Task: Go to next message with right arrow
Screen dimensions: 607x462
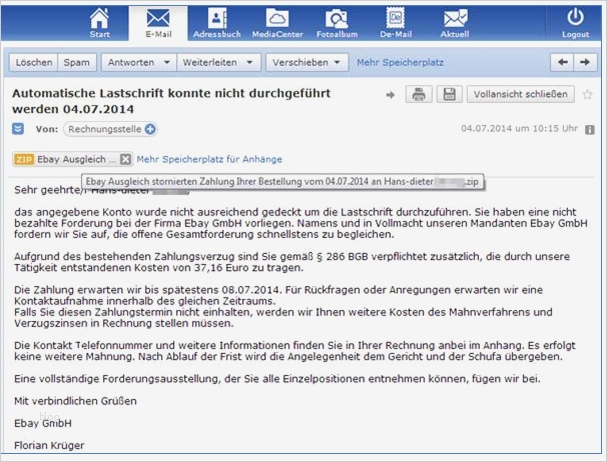Action: click(585, 62)
